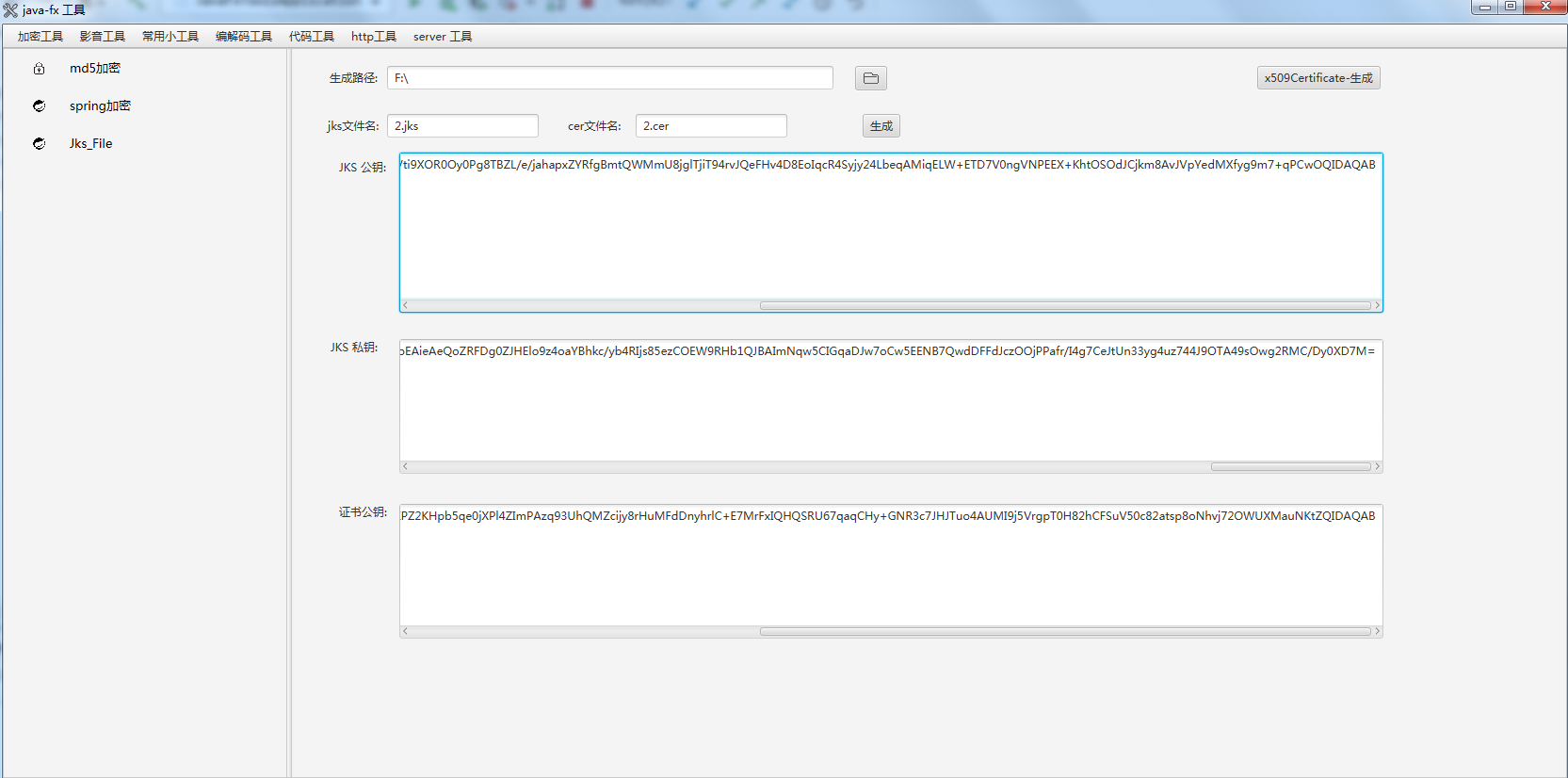Open the server 工具 menu
Image resolution: width=1568 pixels, height=778 pixels.
tap(442, 37)
